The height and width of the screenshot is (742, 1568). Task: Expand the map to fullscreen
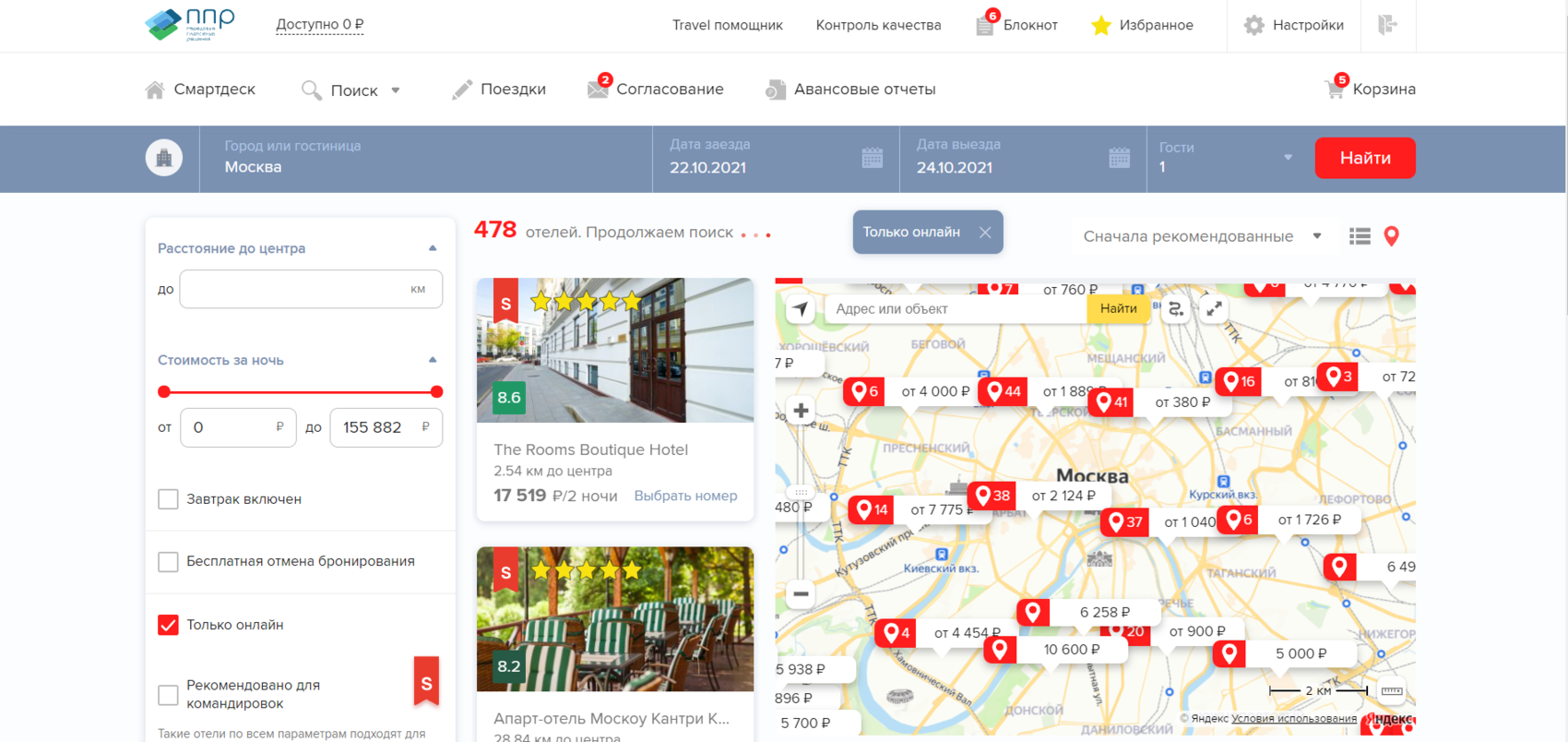click(x=1215, y=309)
